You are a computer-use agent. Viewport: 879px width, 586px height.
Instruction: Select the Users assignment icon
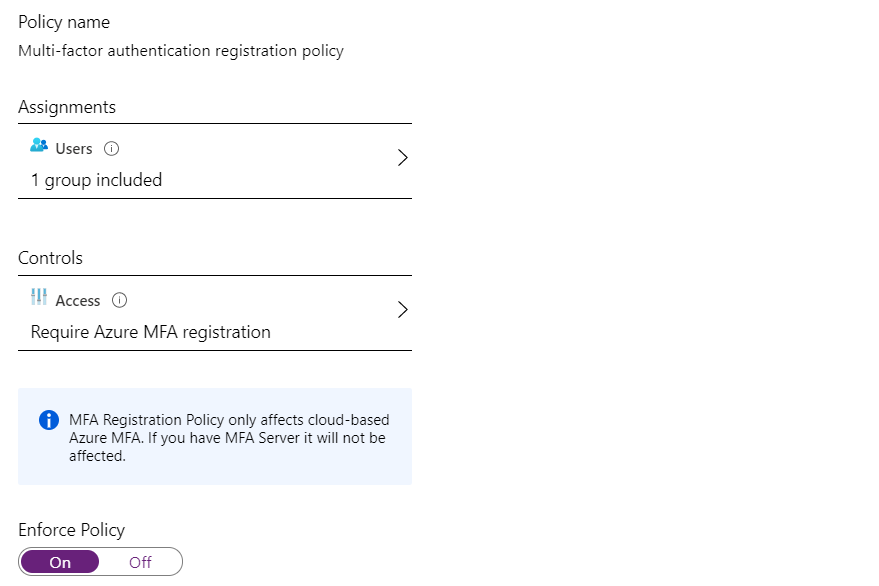coord(38,147)
